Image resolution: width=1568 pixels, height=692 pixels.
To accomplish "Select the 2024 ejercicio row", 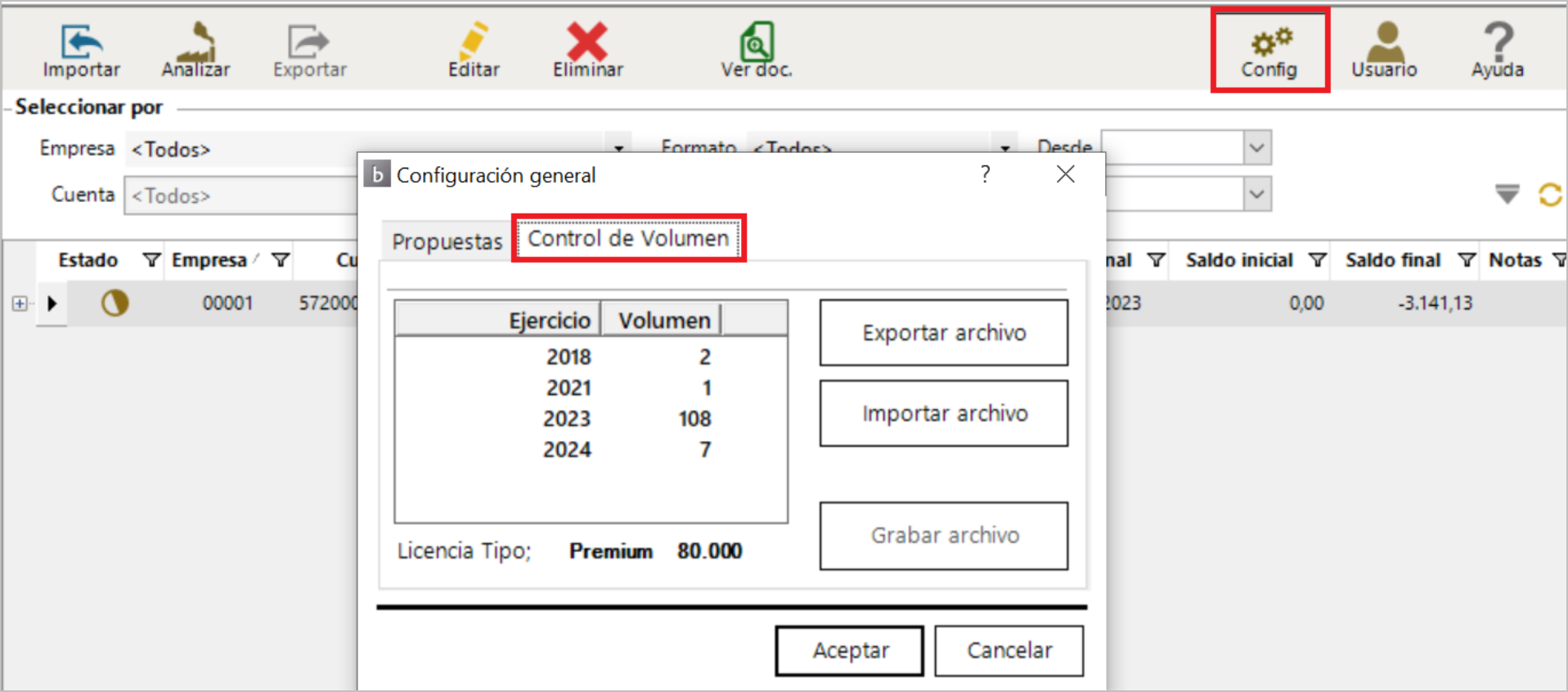I will tap(591, 450).
